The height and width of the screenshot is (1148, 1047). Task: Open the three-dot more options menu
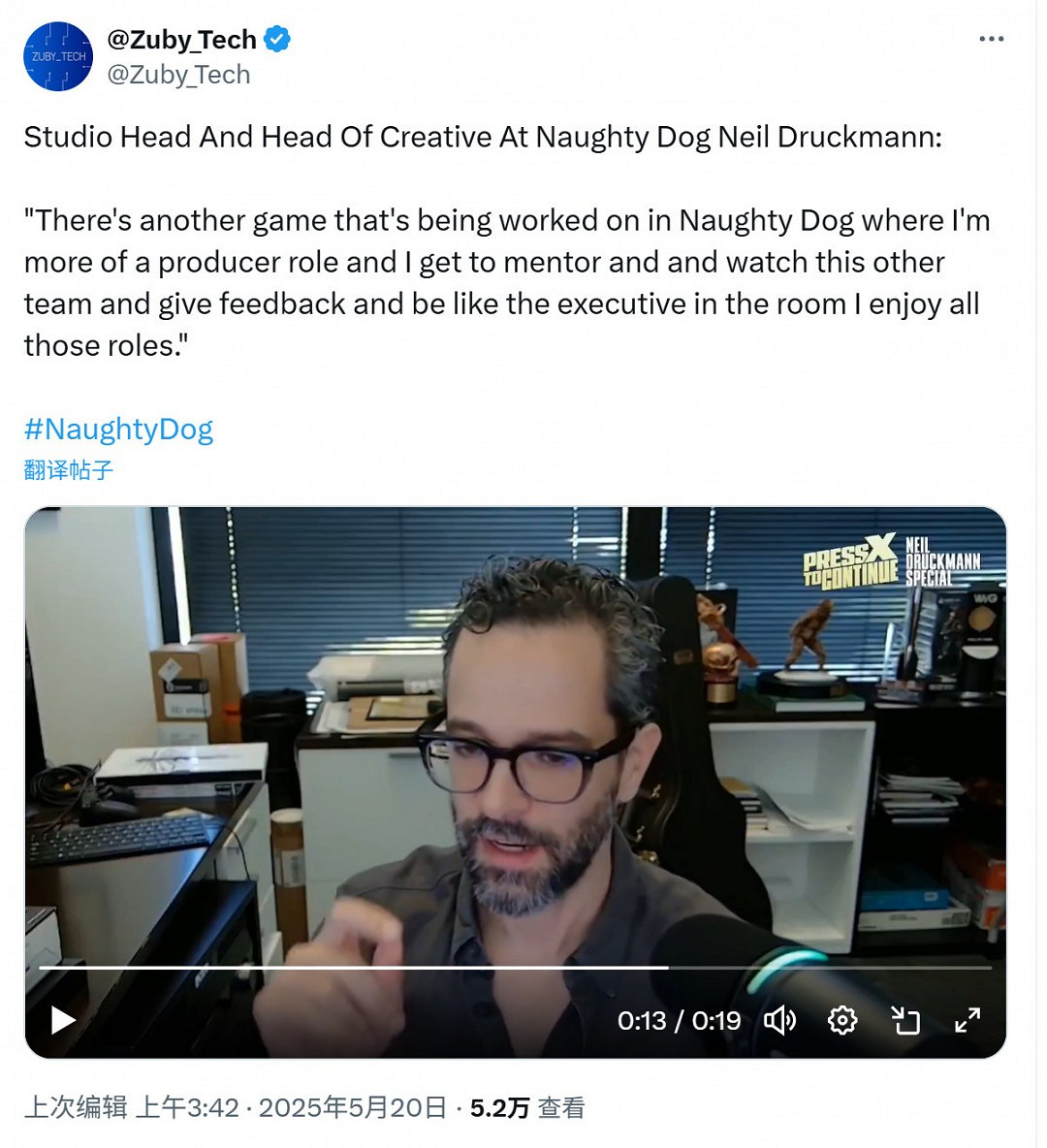(992, 39)
